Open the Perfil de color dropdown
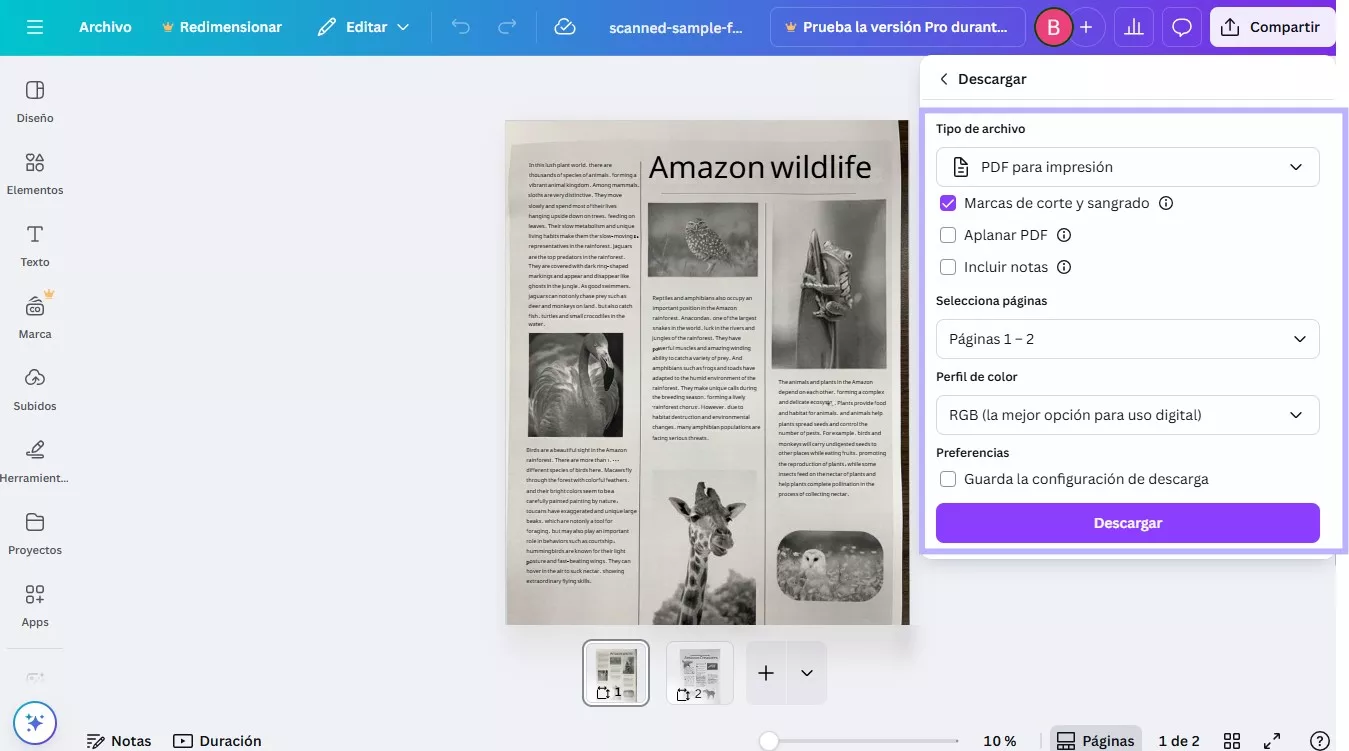Image resolution: width=1349 pixels, height=751 pixels. point(1128,415)
